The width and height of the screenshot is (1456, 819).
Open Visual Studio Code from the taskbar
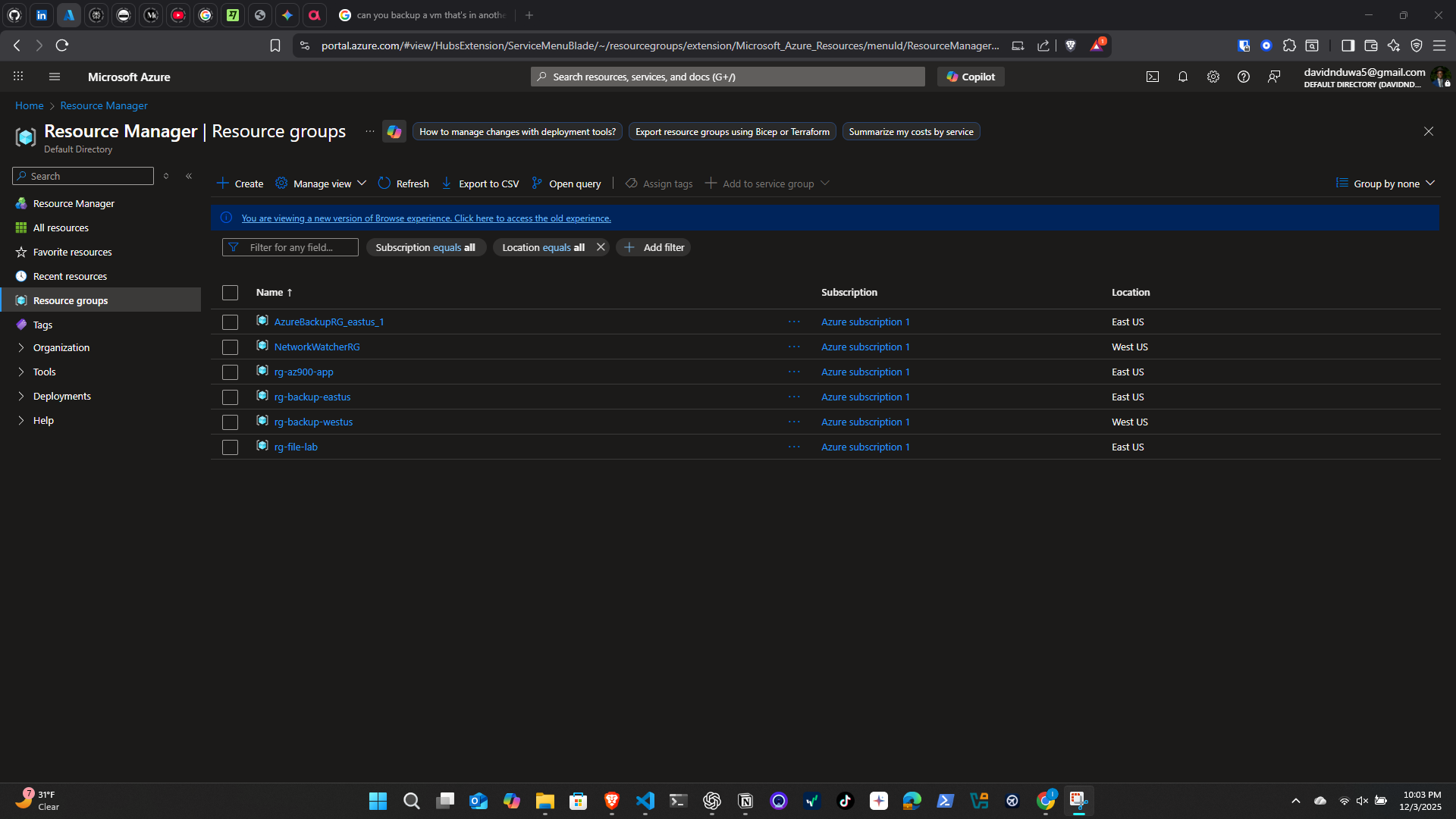(645, 801)
